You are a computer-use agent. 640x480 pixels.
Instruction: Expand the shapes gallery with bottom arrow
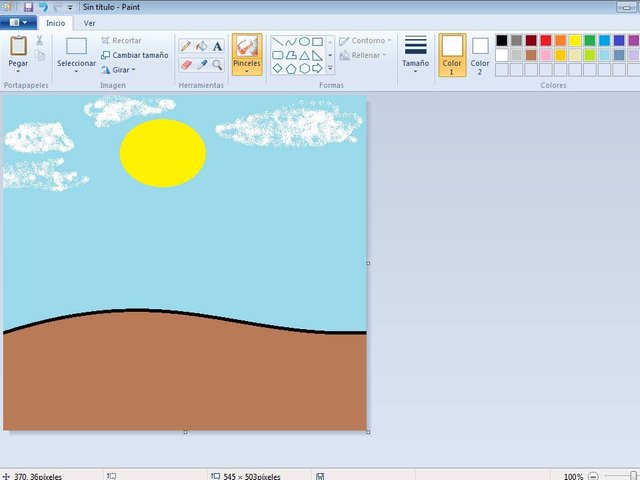tap(330, 68)
